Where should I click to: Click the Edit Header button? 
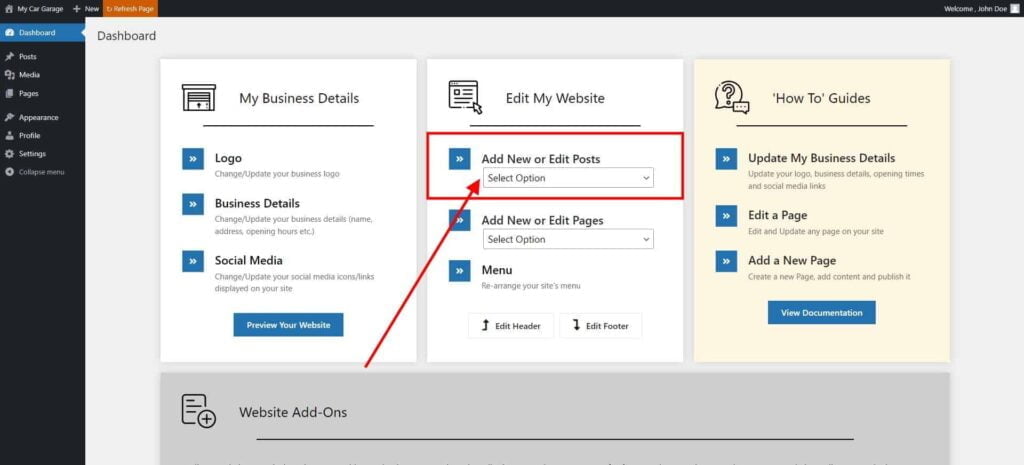[510, 326]
